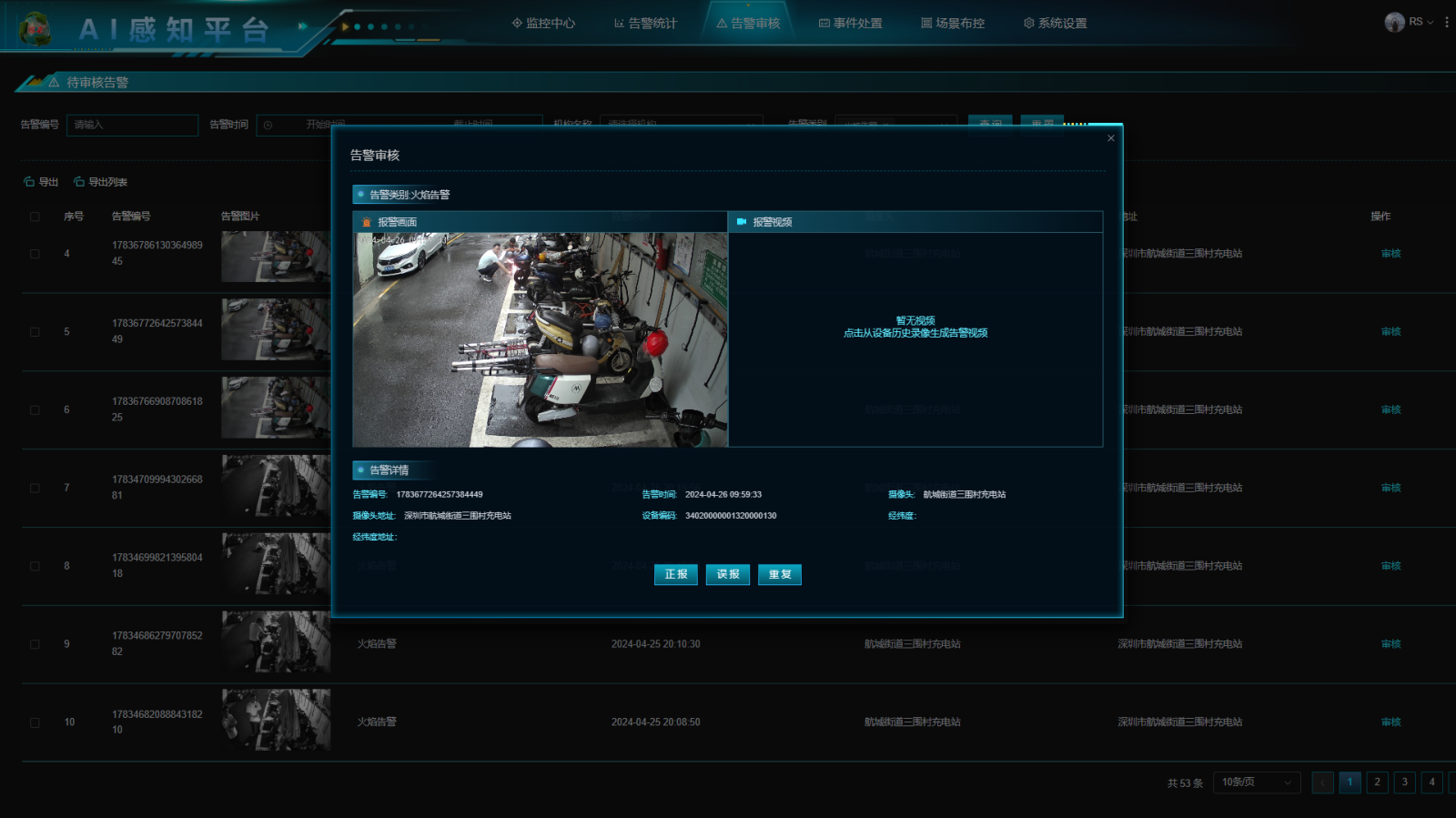
Task: Open the alarm thumbnail in row 6
Action: coord(276,408)
